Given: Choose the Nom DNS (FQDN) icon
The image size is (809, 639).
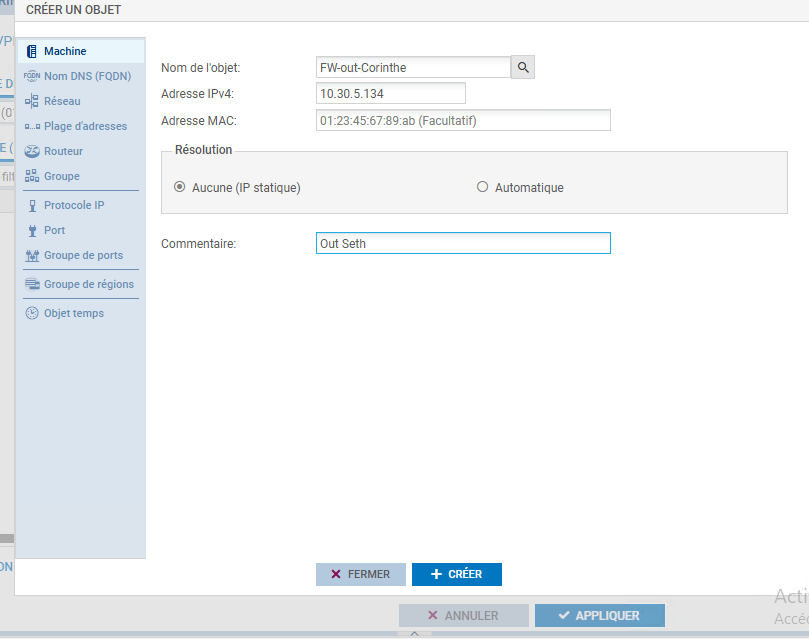Looking at the screenshot, I should (x=32, y=76).
